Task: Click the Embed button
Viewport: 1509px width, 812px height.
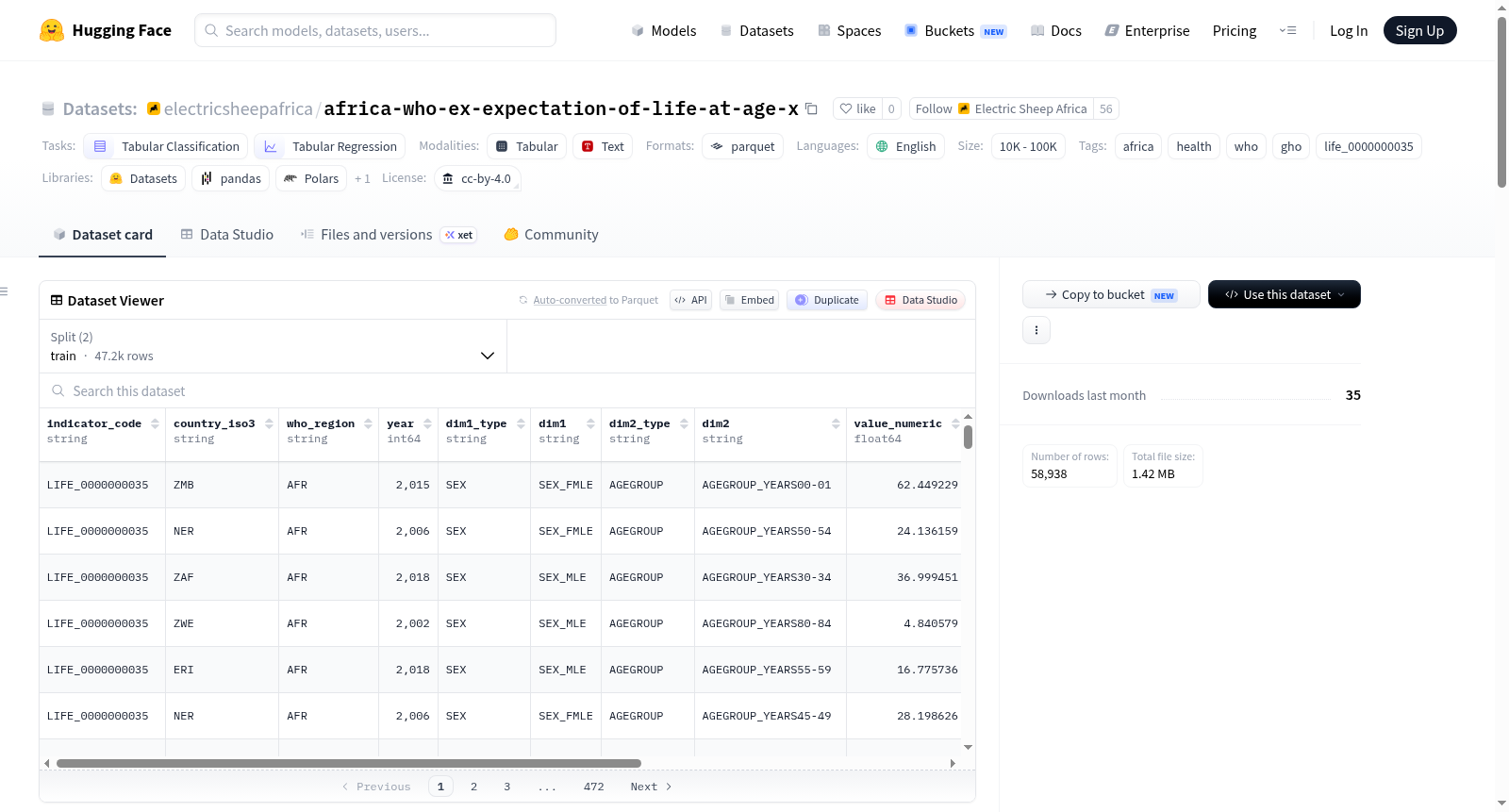Action: pyautogui.click(x=749, y=300)
